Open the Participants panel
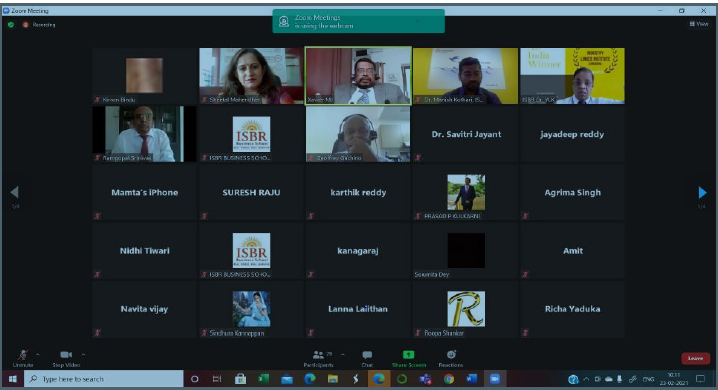718x390 pixels. (x=319, y=358)
